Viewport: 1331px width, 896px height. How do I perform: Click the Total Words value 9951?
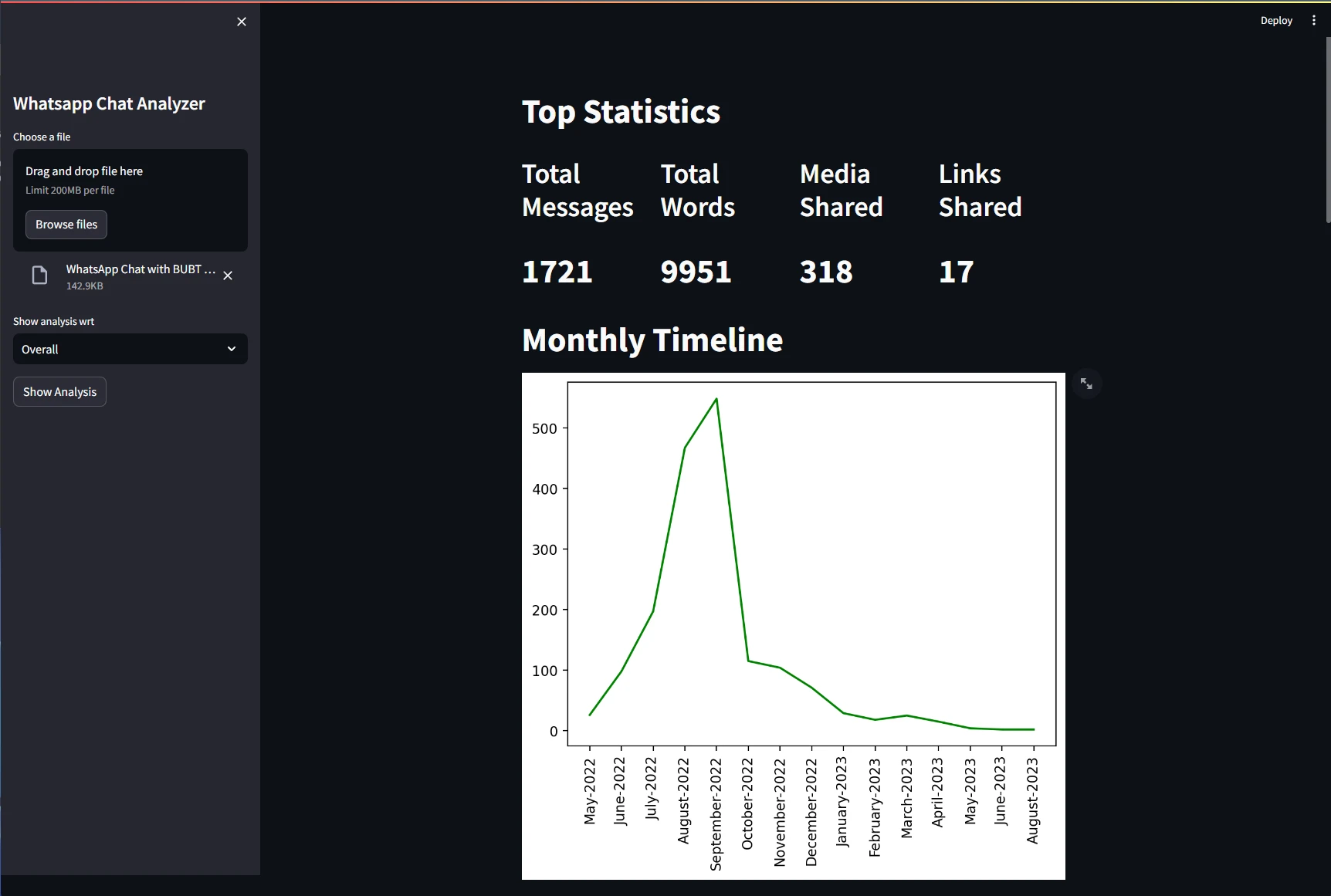click(x=696, y=272)
